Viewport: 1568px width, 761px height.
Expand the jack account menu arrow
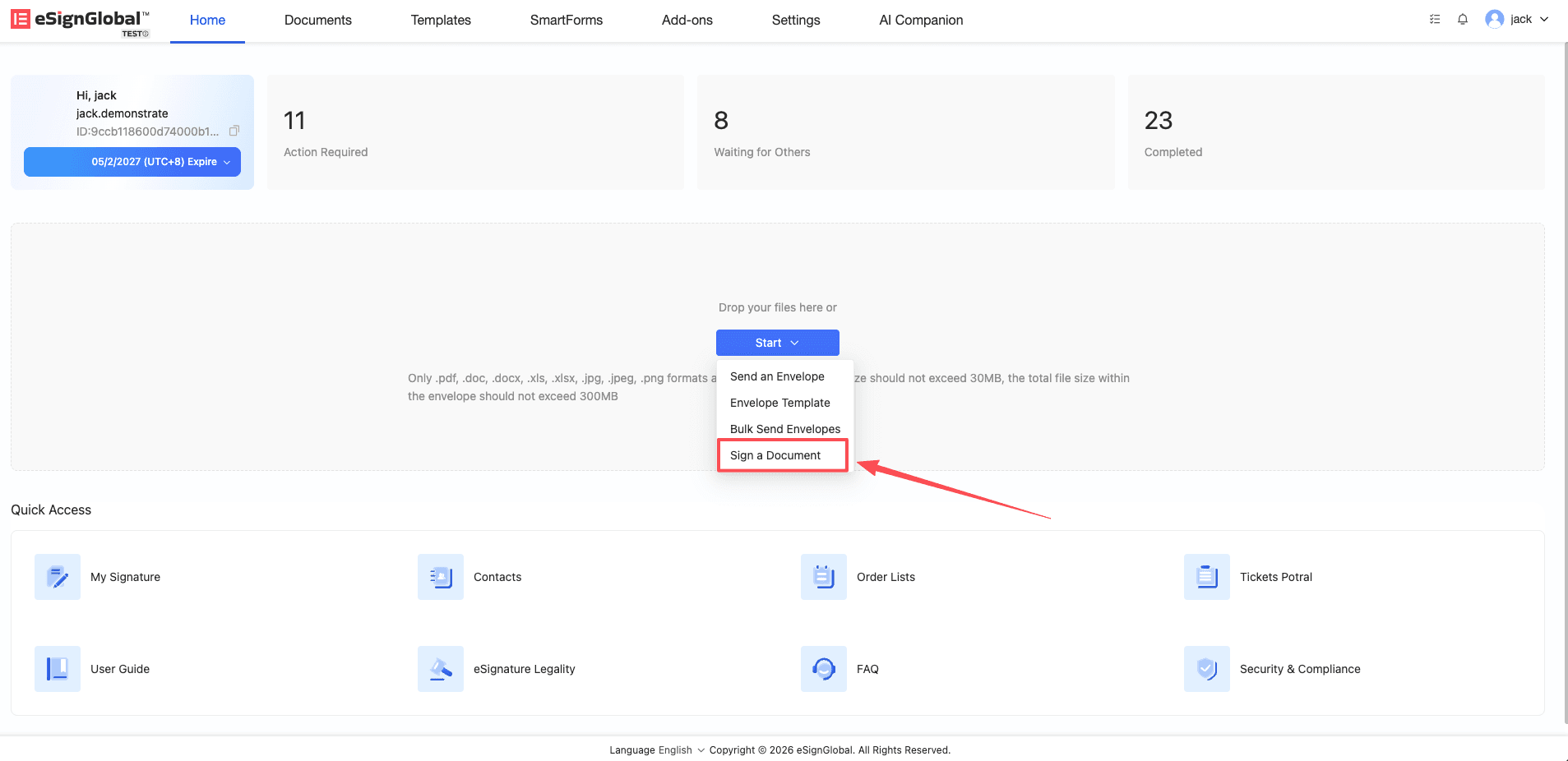point(1544,19)
